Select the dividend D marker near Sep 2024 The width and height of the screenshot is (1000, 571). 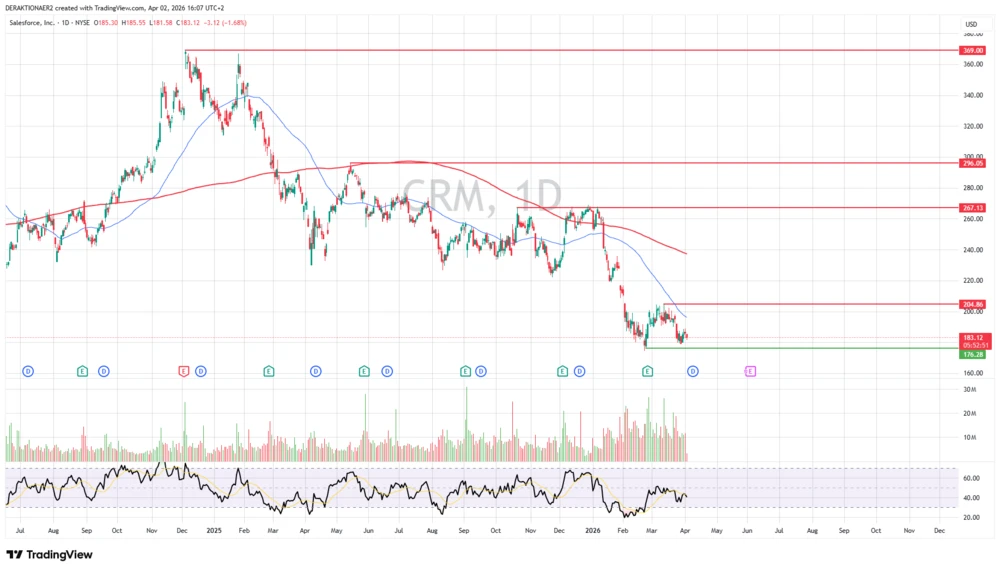point(104,371)
